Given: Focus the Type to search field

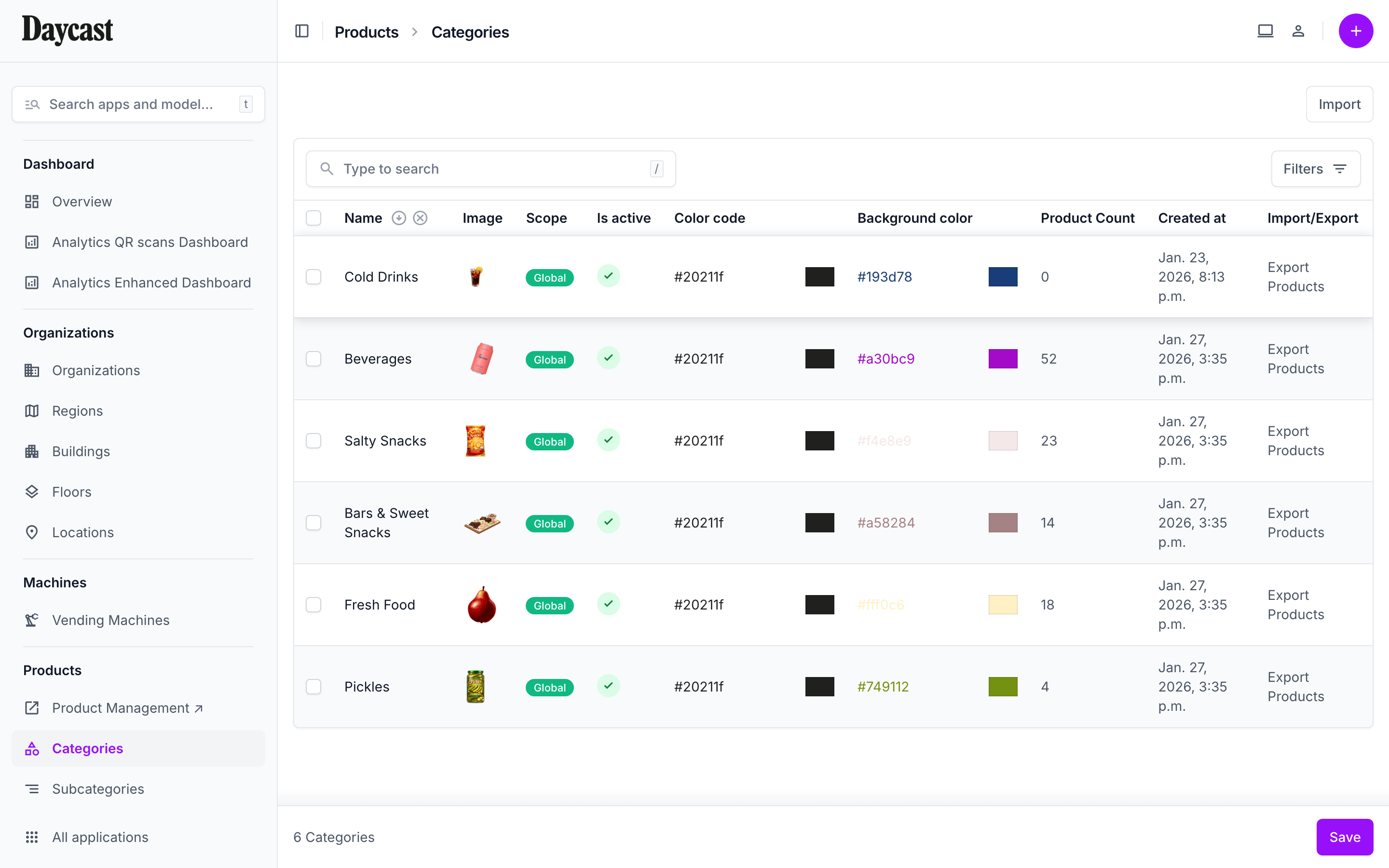Looking at the screenshot, I should point(491,169).
